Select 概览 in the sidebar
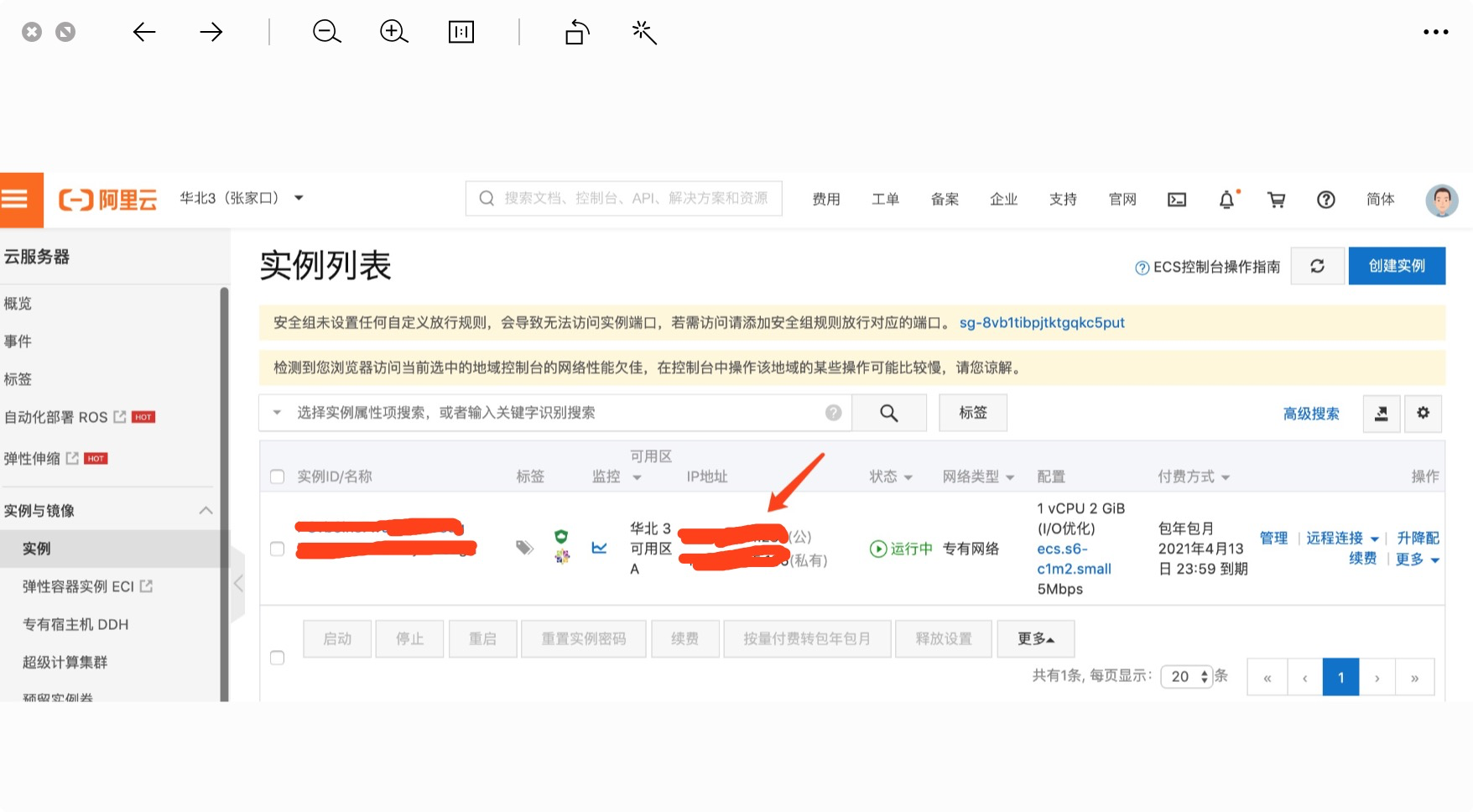 (x=18, y=304)
